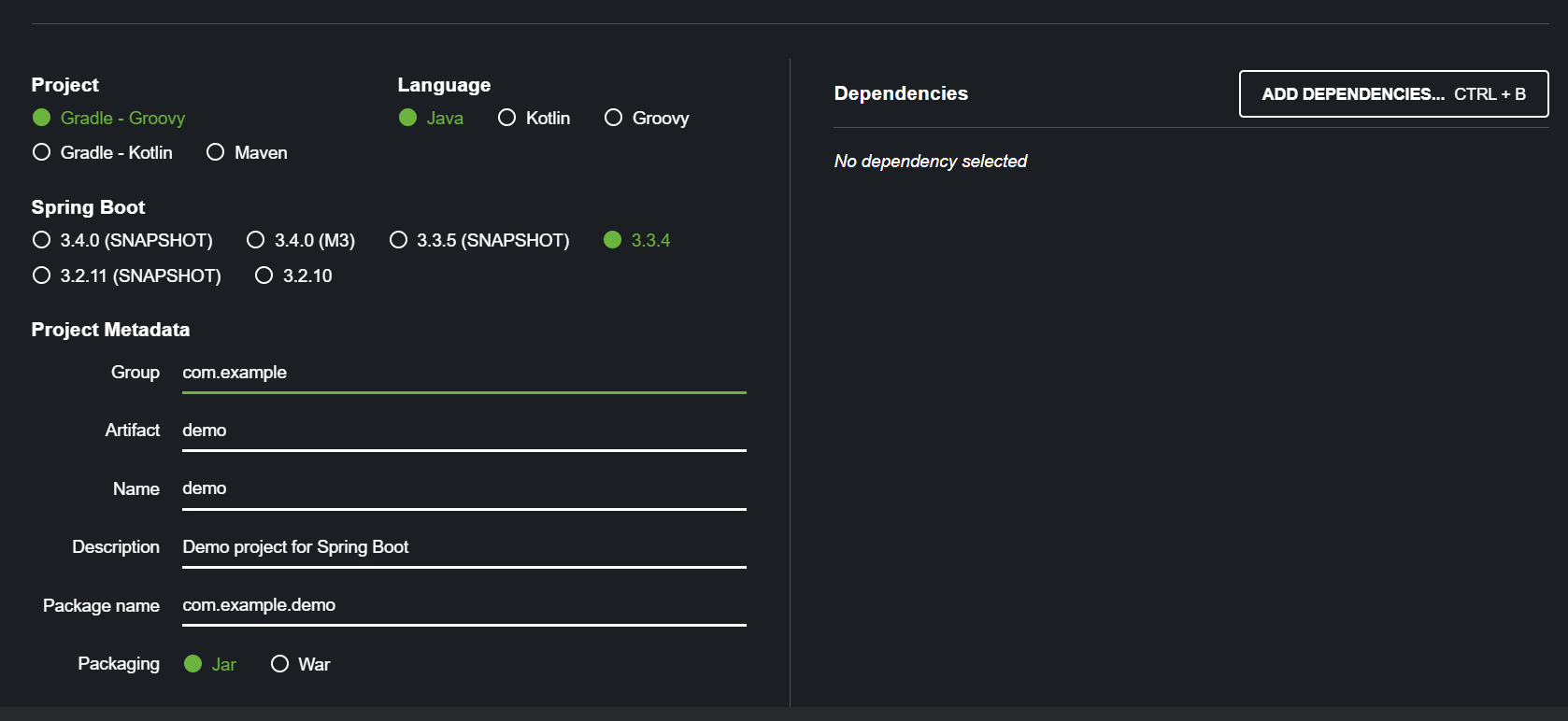Focus the Package name field

[x=464, y=605]
